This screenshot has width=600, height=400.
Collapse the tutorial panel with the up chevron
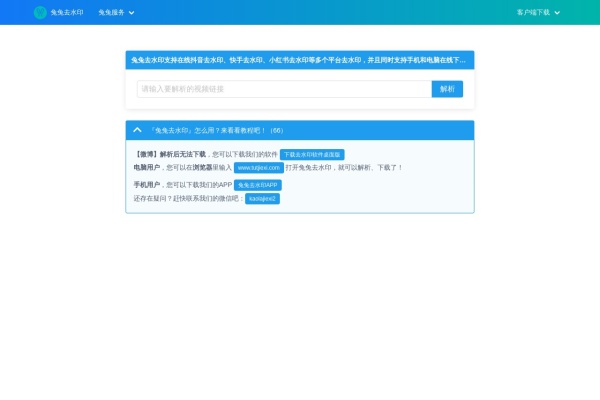click(x=137, y=130)
